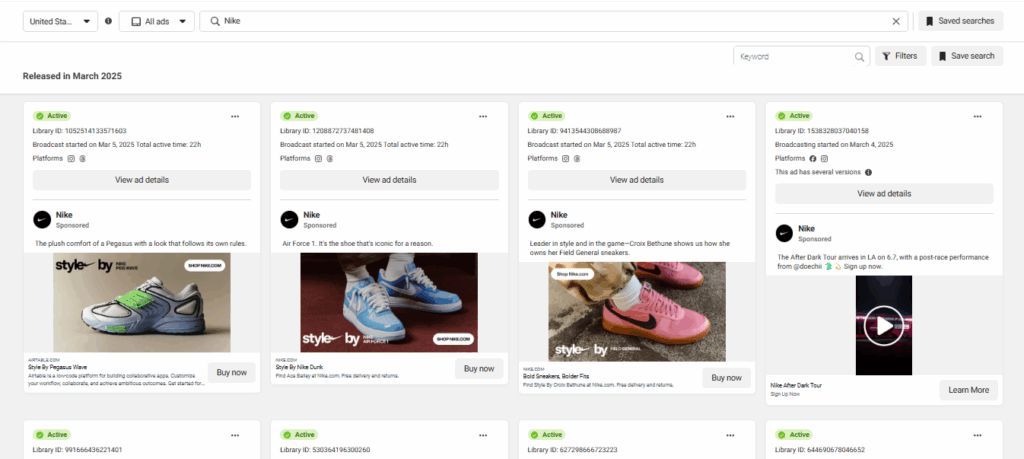Open three-dot menu for ad 644690678046652
The height and width of the screenshot is (459, 1024).
point(977,435)
